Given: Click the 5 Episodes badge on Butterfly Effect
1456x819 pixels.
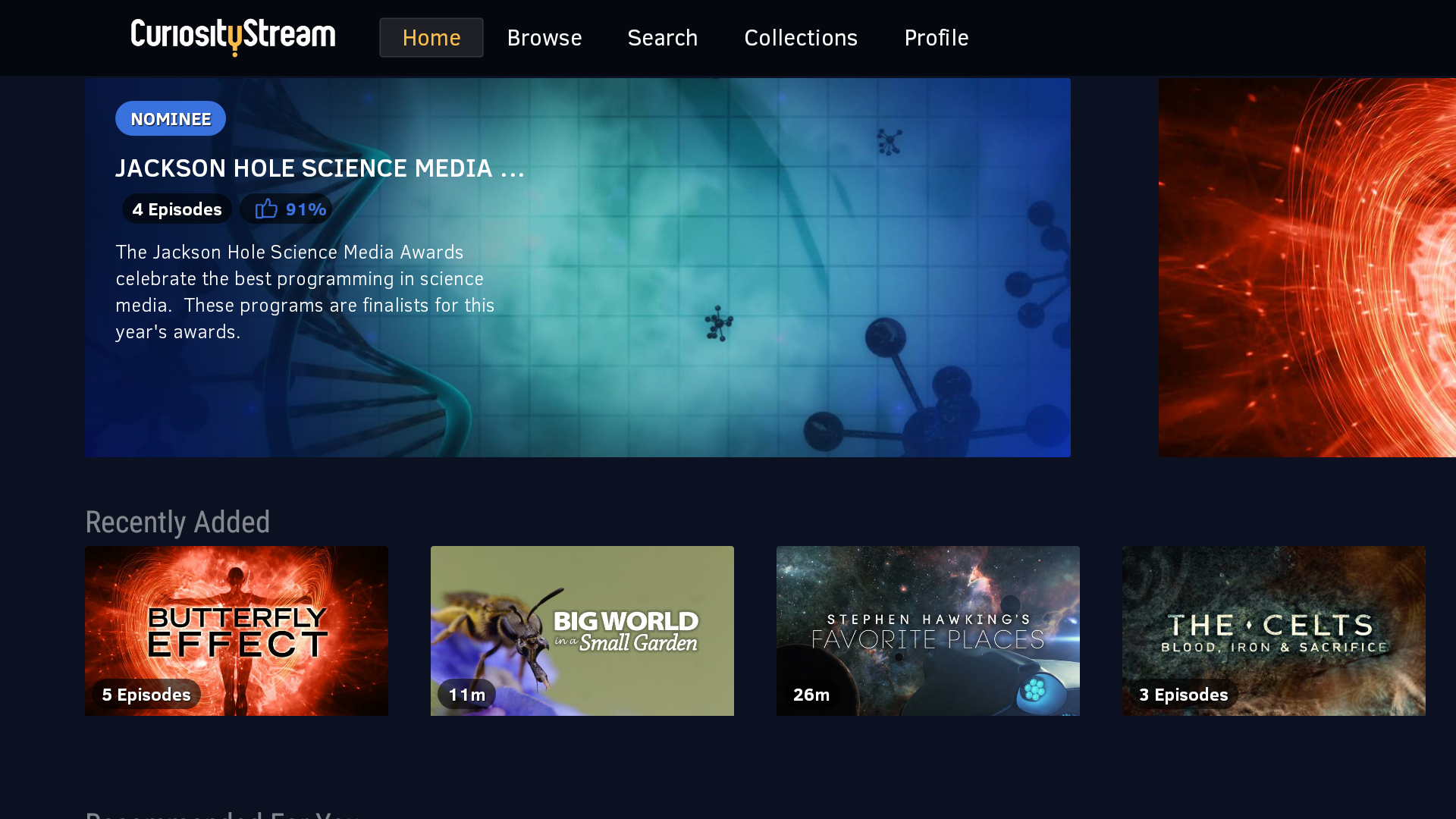Looking at the screenshot, I should (x=146, y=694).
